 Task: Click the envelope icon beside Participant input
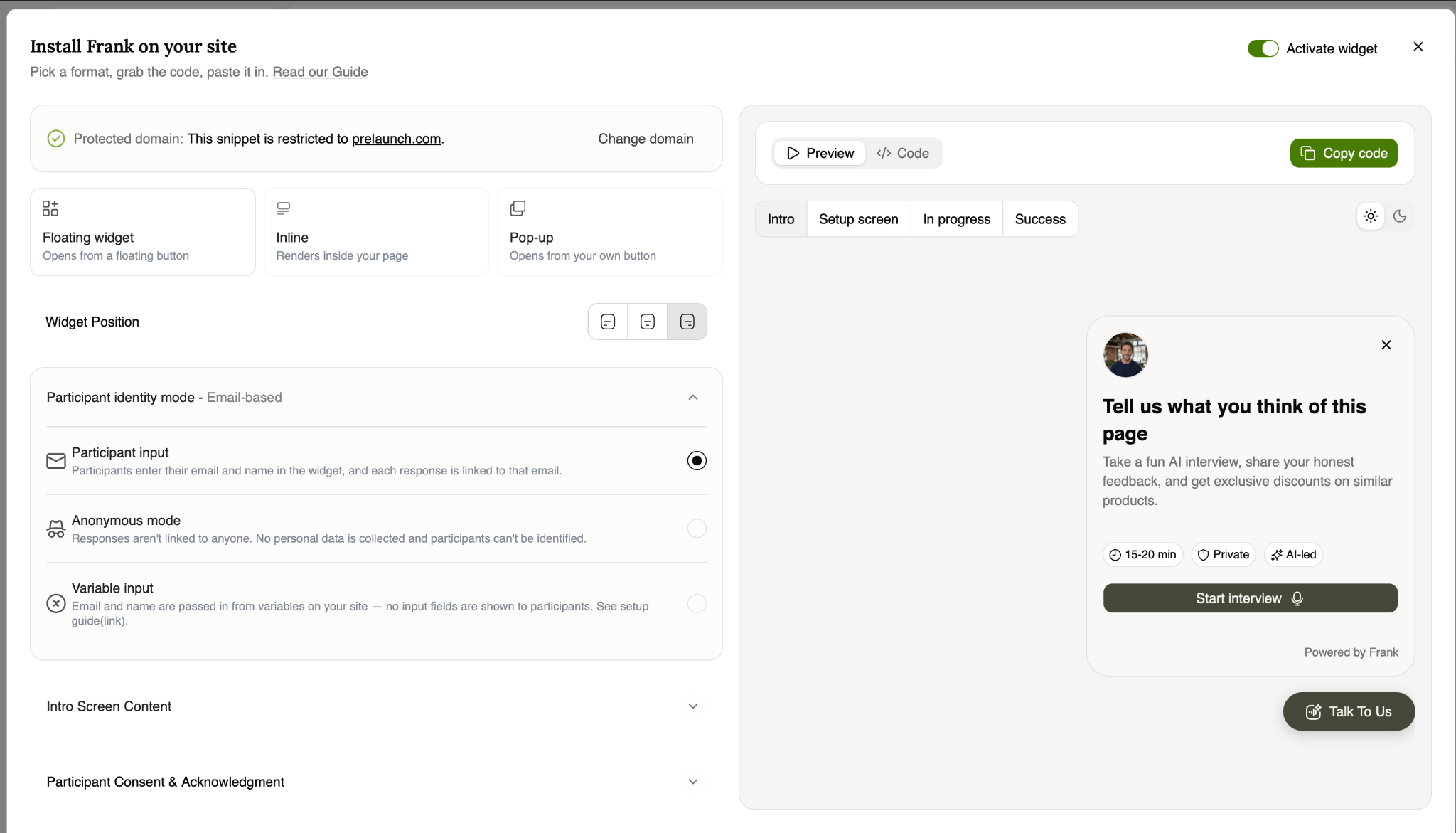pyautogui.click(x=56, y=461)
